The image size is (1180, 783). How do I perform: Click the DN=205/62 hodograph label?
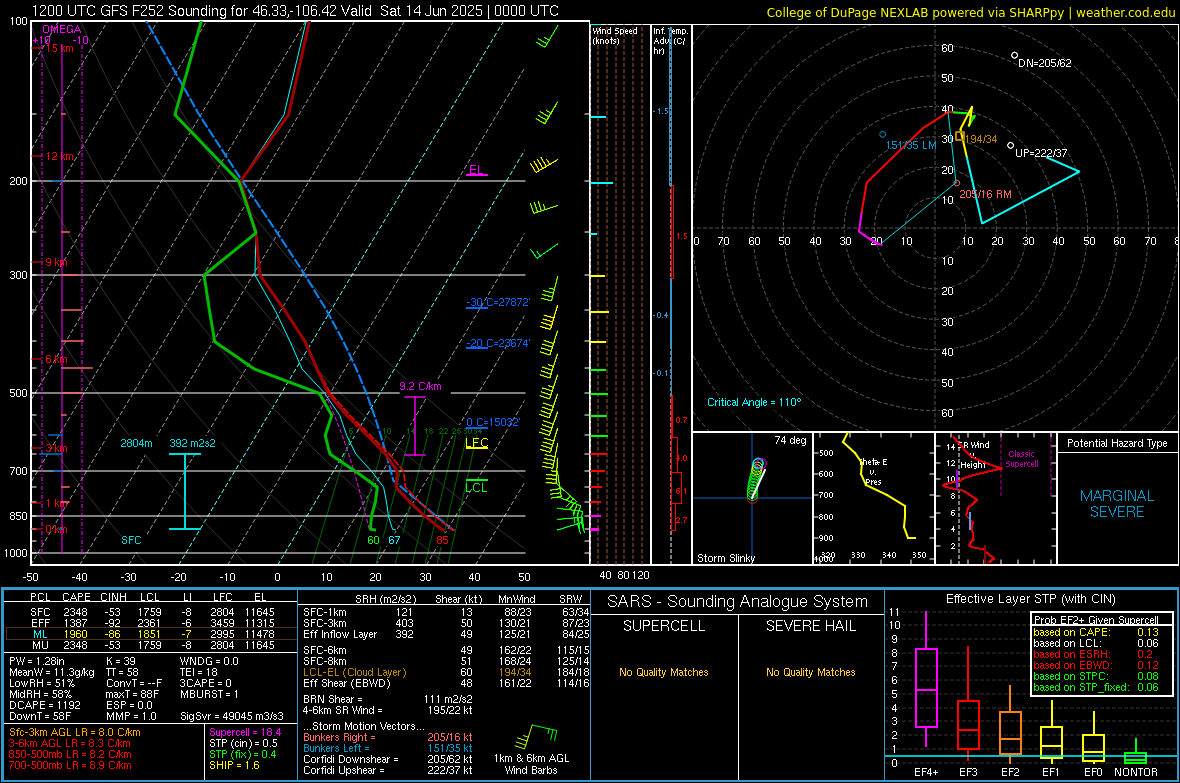(x=1045, y=63)
